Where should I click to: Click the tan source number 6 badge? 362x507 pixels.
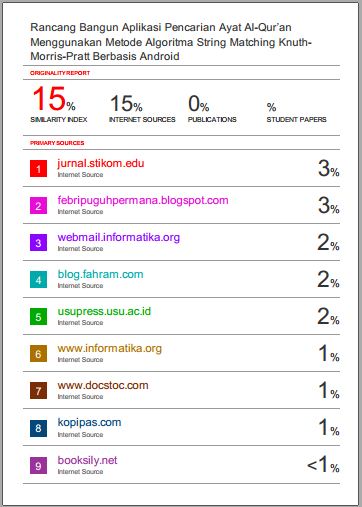(x=38, y=354)
